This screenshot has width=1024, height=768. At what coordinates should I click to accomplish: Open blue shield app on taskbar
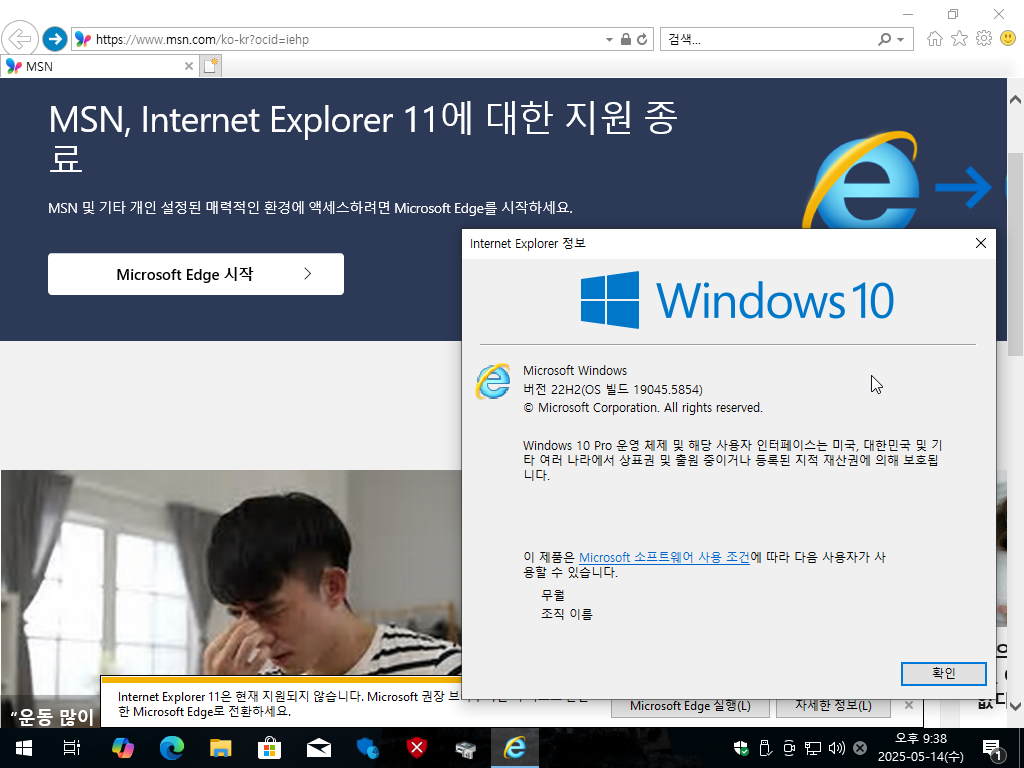(368, 748)
